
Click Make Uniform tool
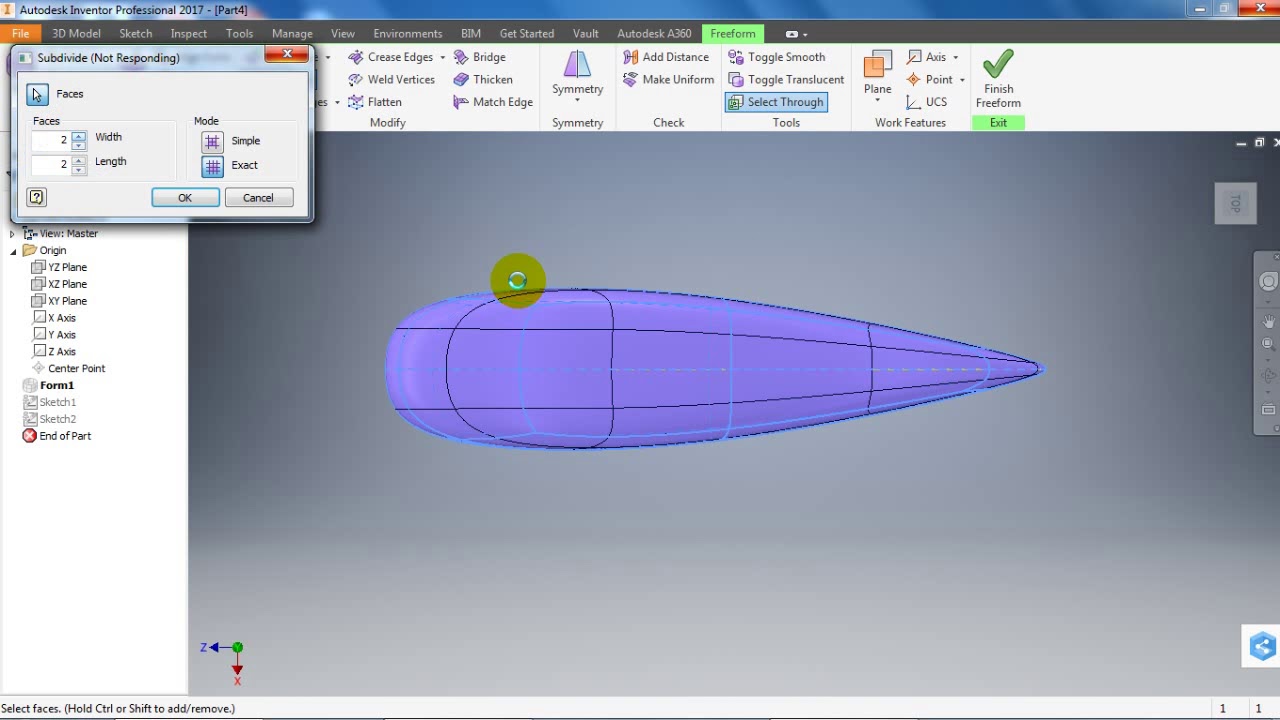(x=668, y=80)
